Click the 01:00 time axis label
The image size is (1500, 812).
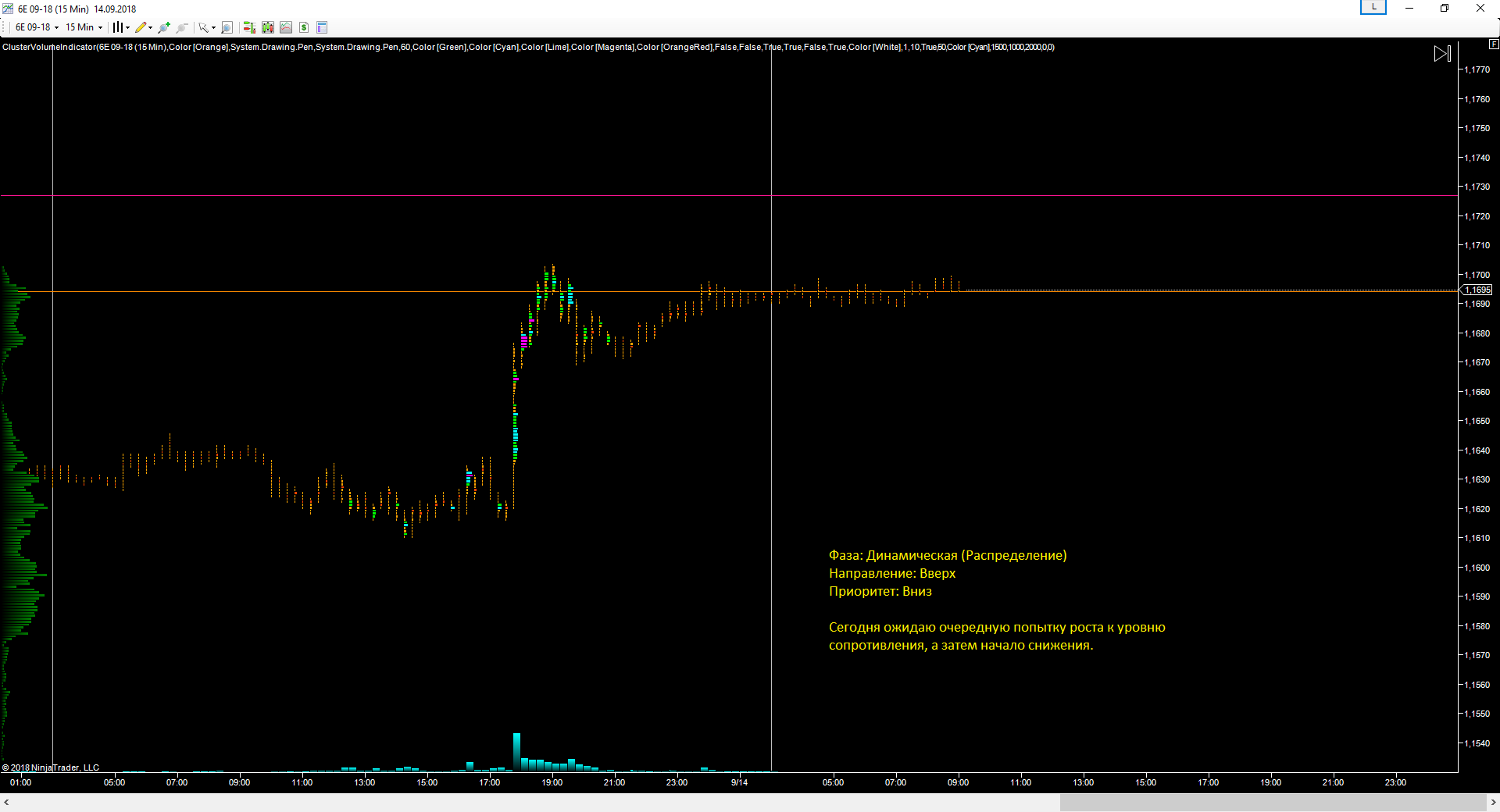click(x=21, y=782)
